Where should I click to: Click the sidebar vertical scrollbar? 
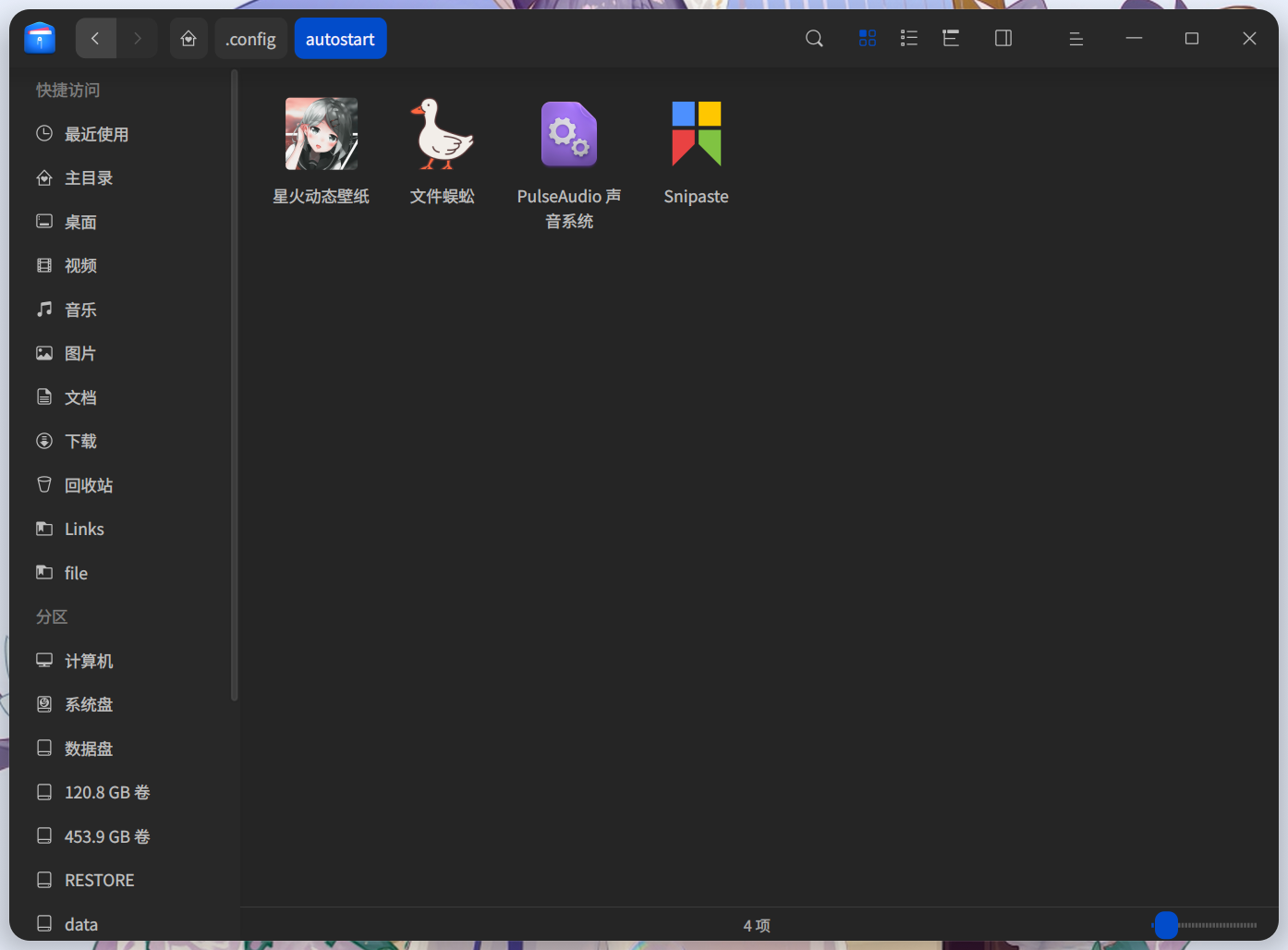[235, 386]
